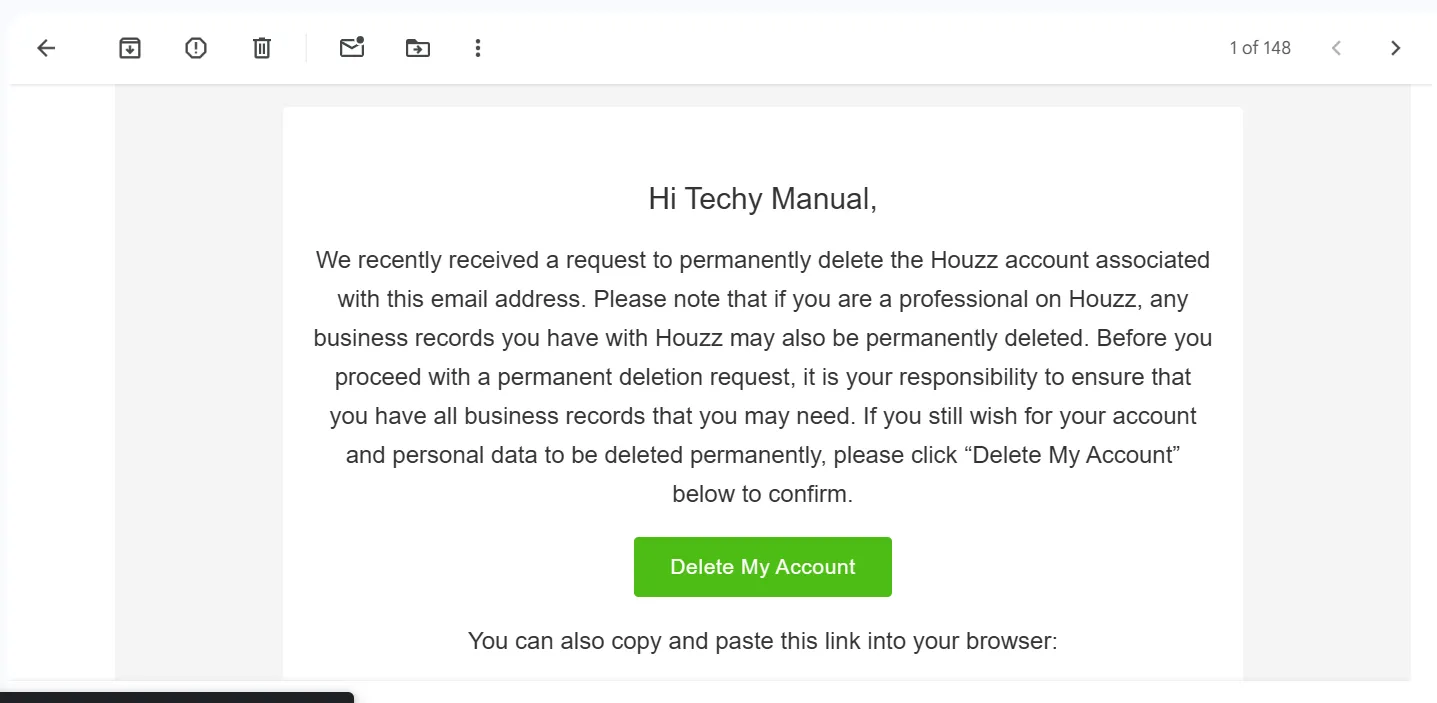Viewport: 1437px width, 703px height.
Task: Return to the inbox with the back arrow
Action: pos(45,47)
